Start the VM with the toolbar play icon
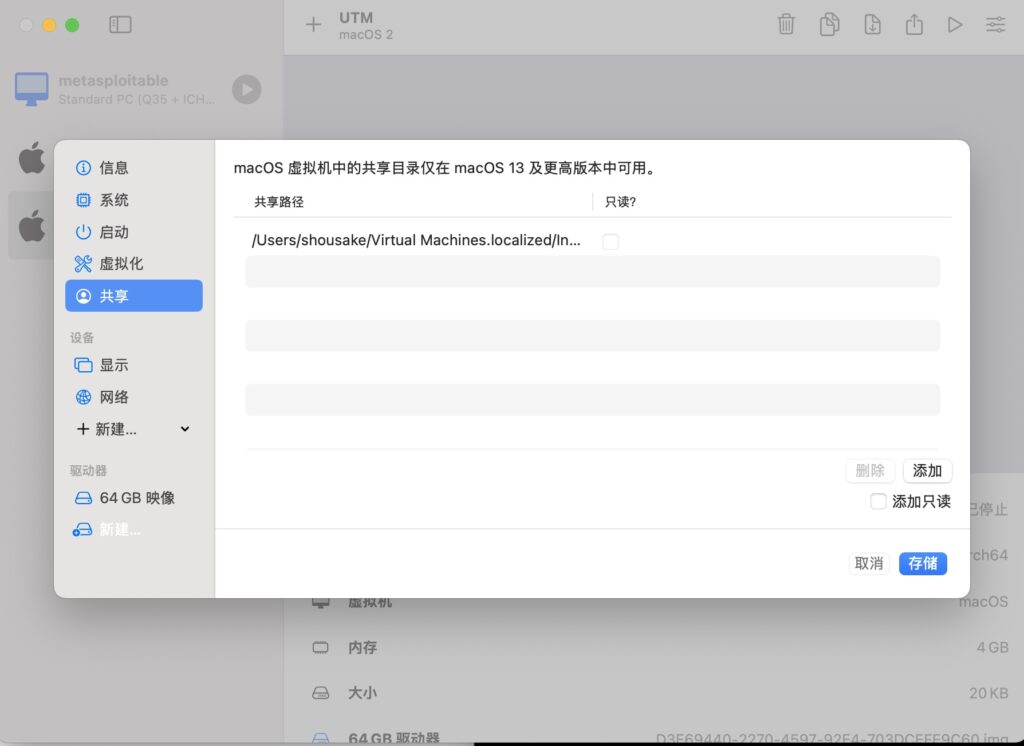This screenshot has width=1024, height=746. (x=955, y=25)
